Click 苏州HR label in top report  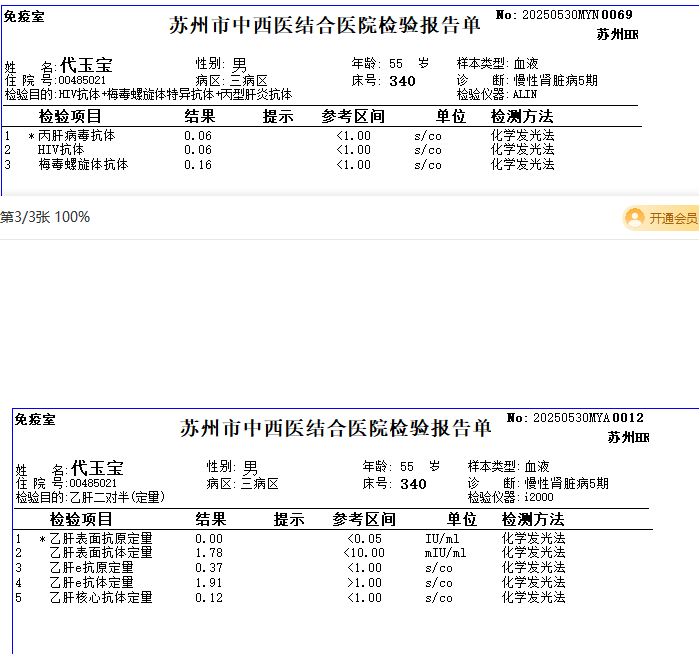pyautogui.click(x=617, y=35)
